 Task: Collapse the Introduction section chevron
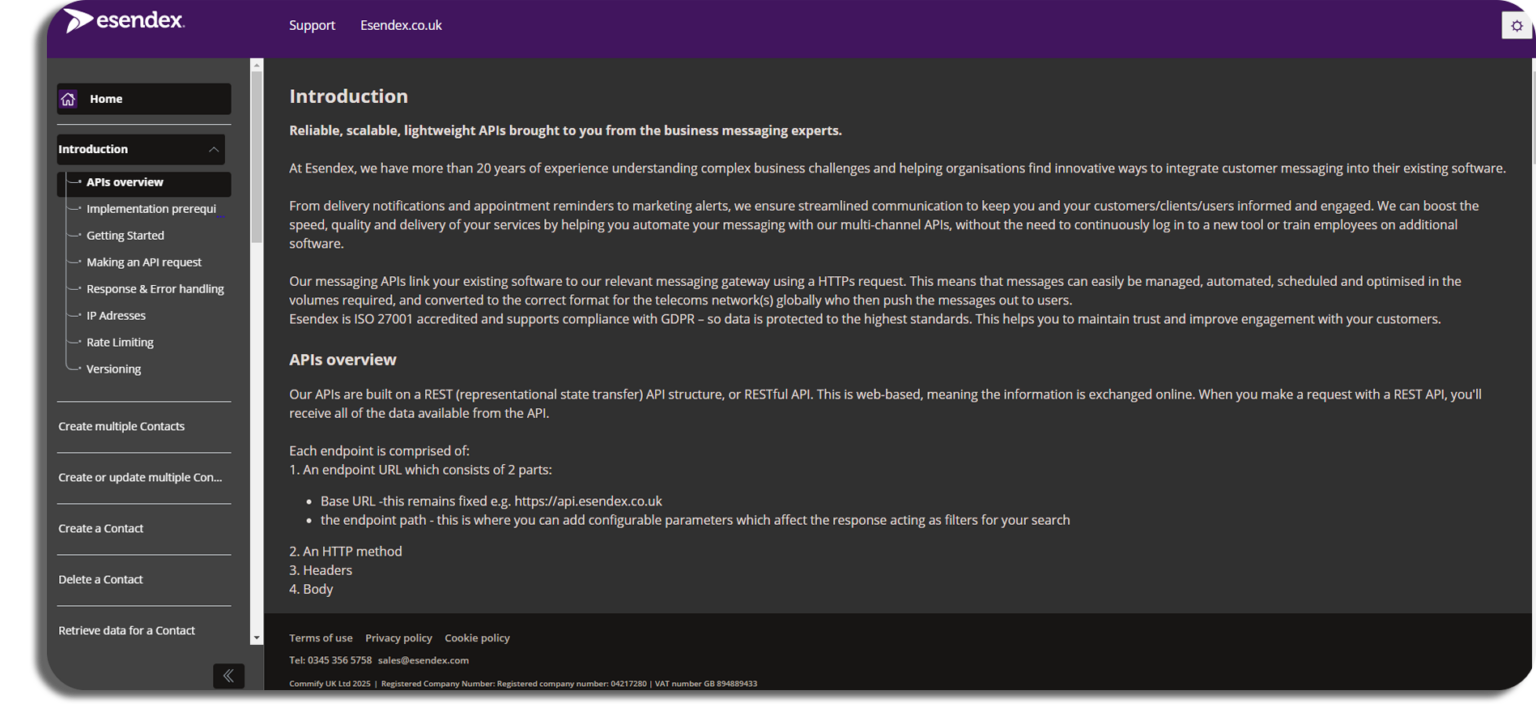(x=213, y=150)
